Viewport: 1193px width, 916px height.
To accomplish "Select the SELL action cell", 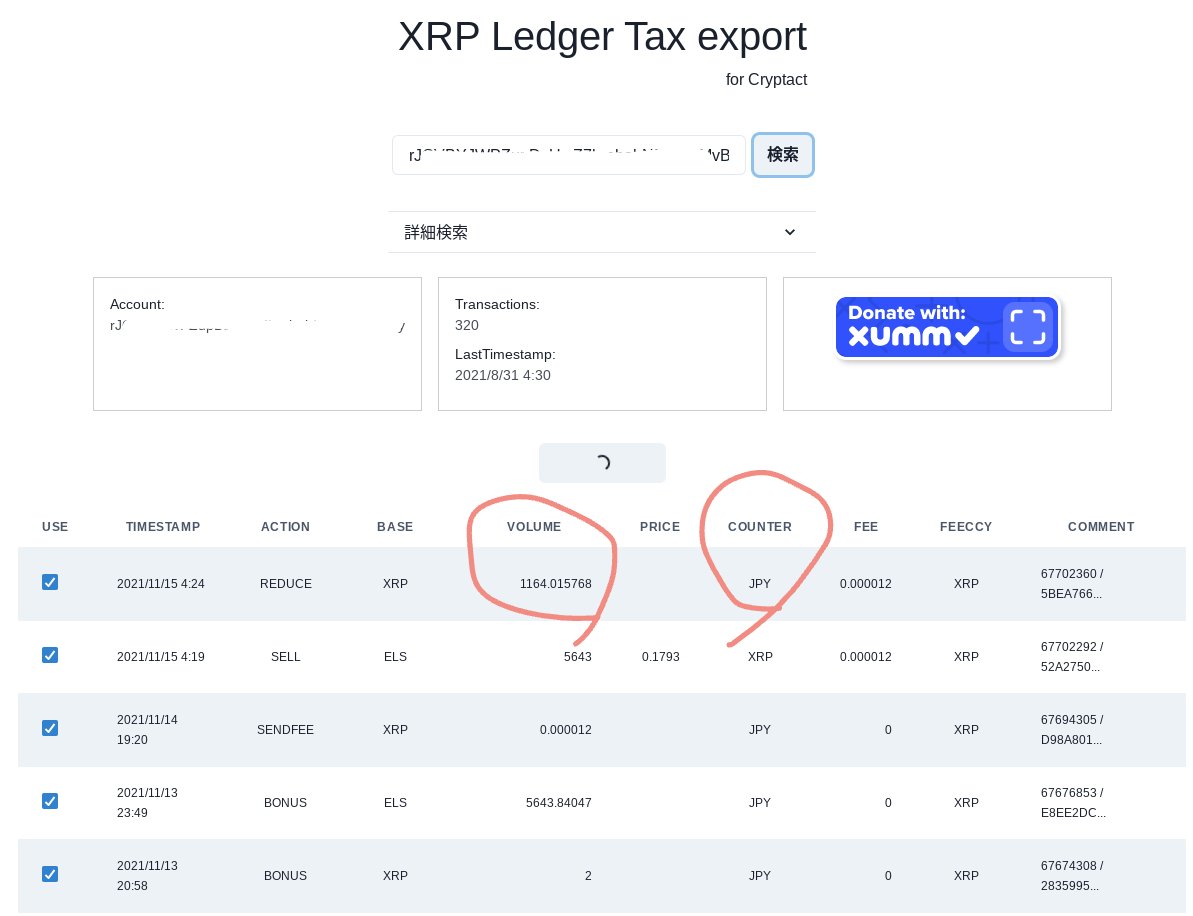I will coord(285,657).
